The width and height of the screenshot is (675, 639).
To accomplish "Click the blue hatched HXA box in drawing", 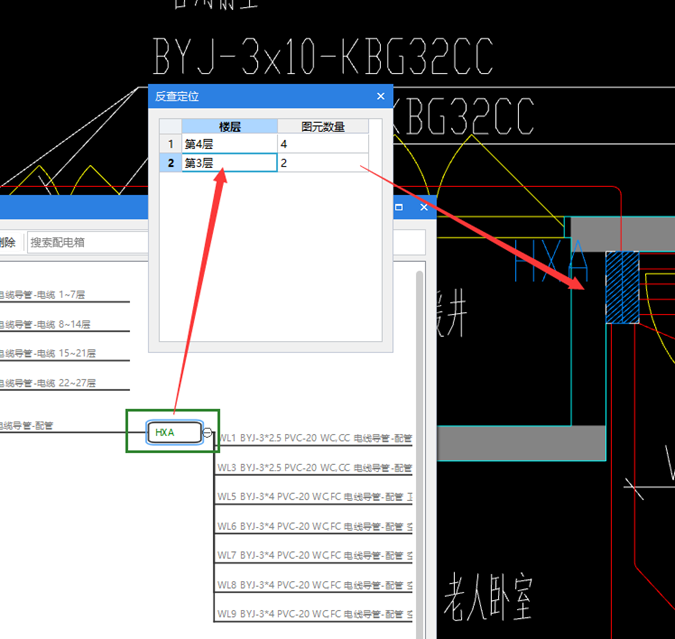I will coord(622,287).
